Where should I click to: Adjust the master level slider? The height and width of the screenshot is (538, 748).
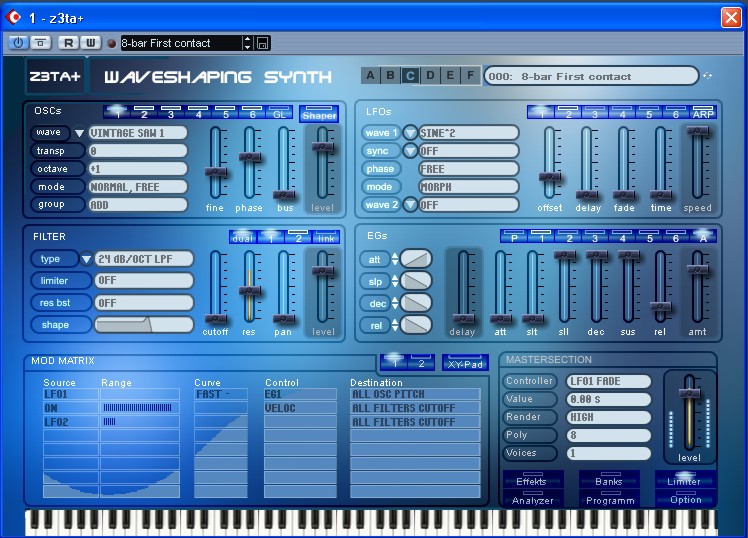point(689,393)
